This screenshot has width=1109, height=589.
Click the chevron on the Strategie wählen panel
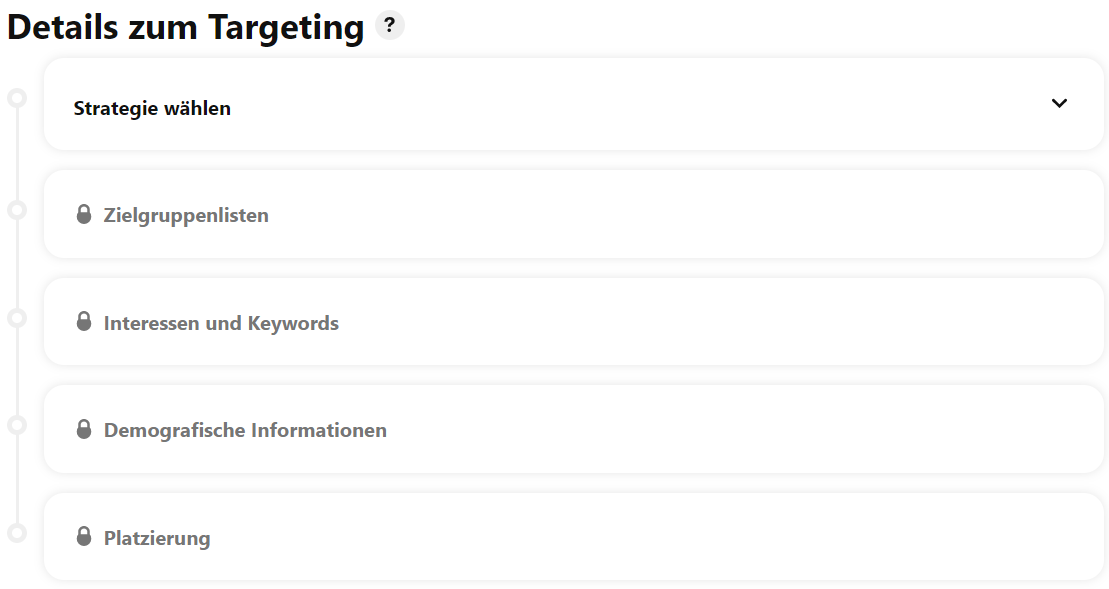point(1061,104)
